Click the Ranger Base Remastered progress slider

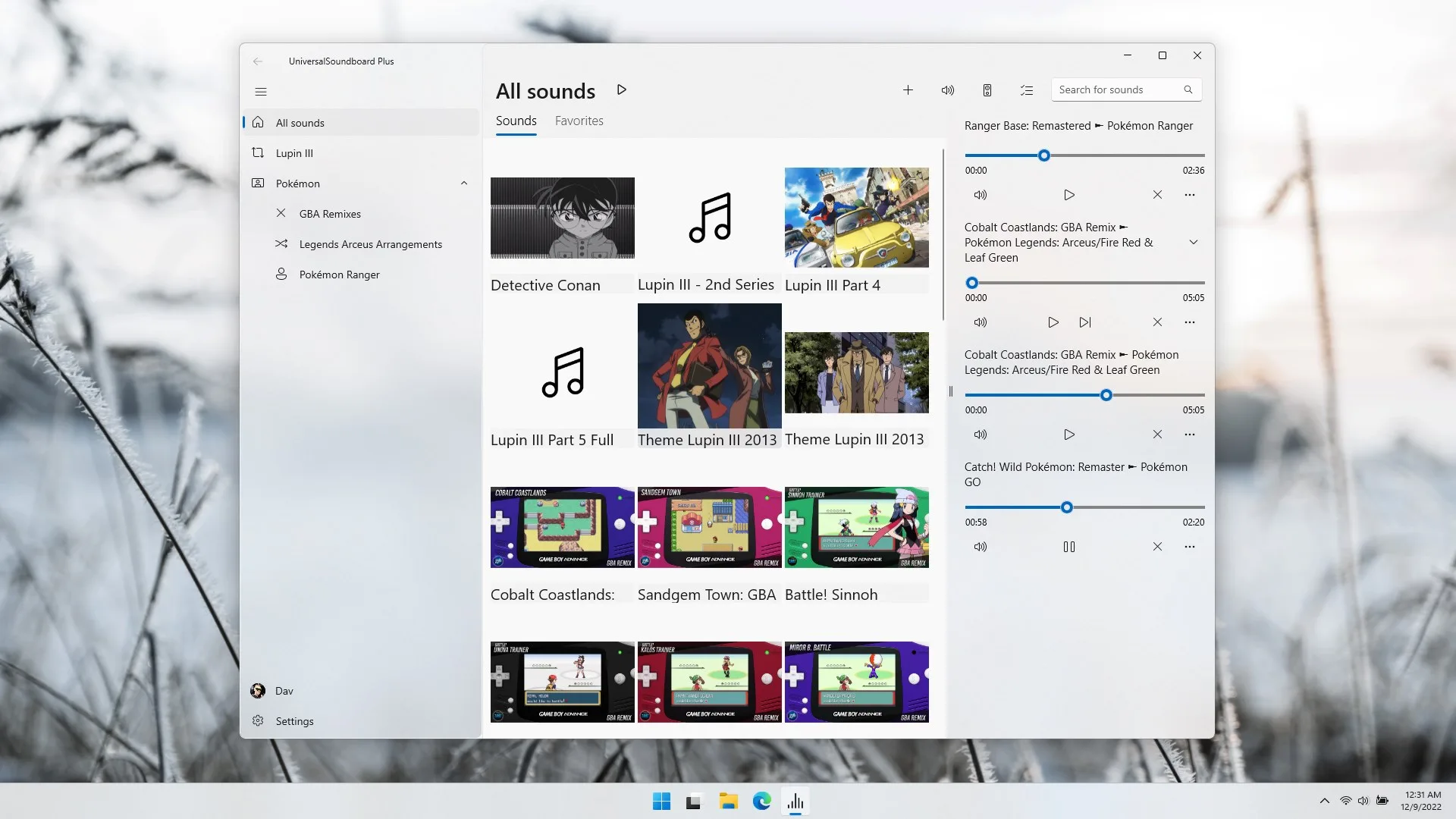pyautogui.click(x=1084, y=155)
